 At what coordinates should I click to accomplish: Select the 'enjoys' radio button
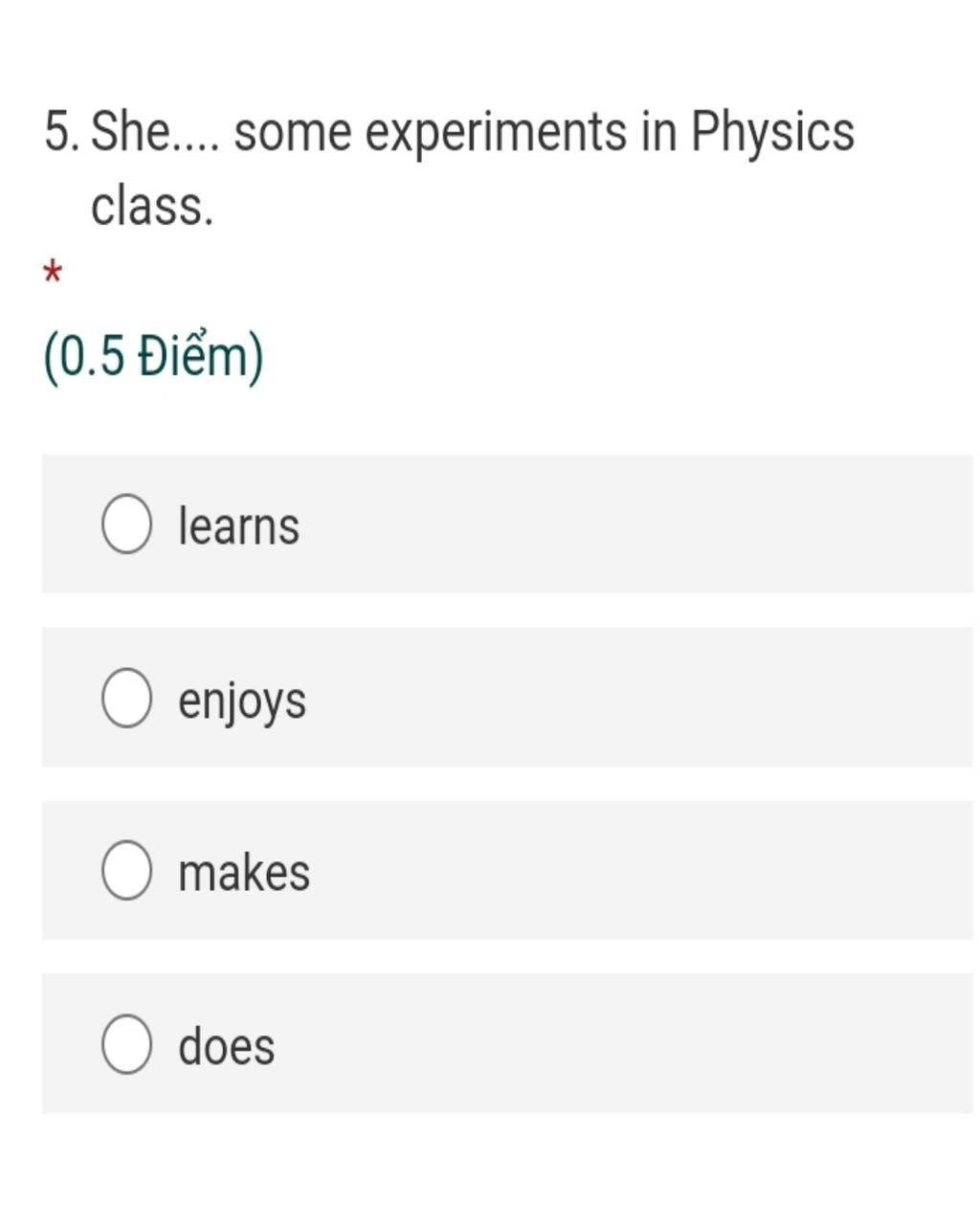[126, 698]
